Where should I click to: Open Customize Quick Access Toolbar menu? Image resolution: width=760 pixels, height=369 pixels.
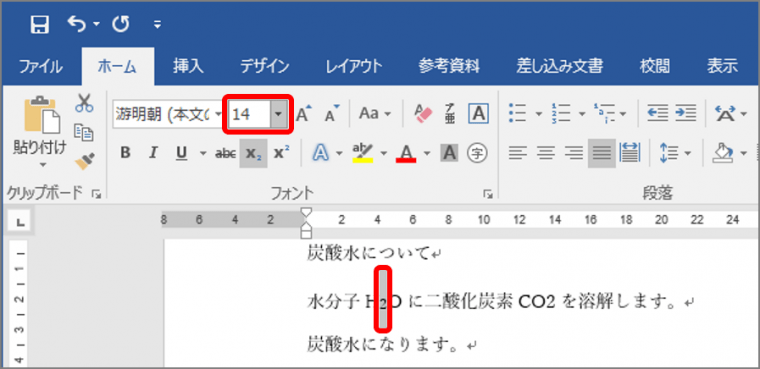click(157, 24)
